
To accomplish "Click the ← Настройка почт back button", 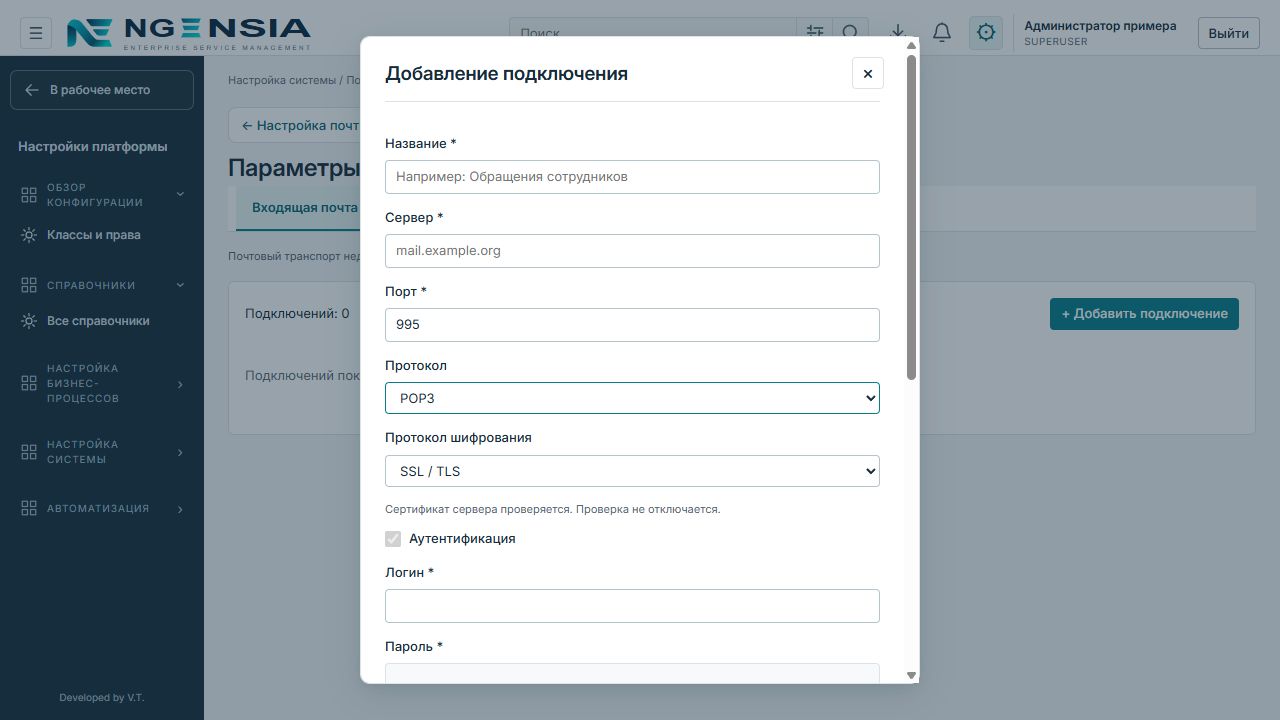I will pyautogui.click(x=300, y=126).
